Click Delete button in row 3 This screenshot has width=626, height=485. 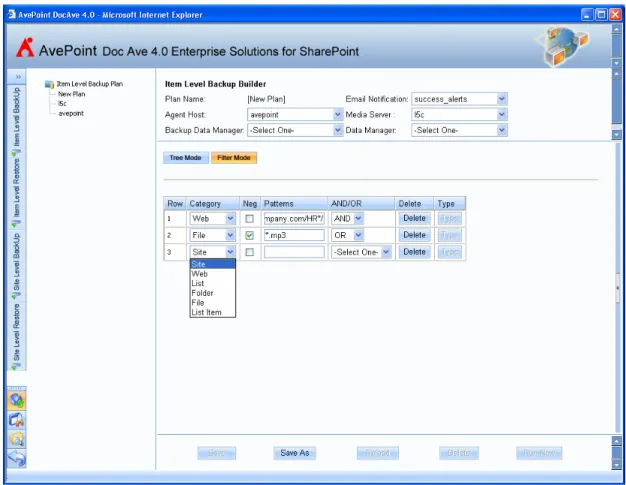point(414,252)
